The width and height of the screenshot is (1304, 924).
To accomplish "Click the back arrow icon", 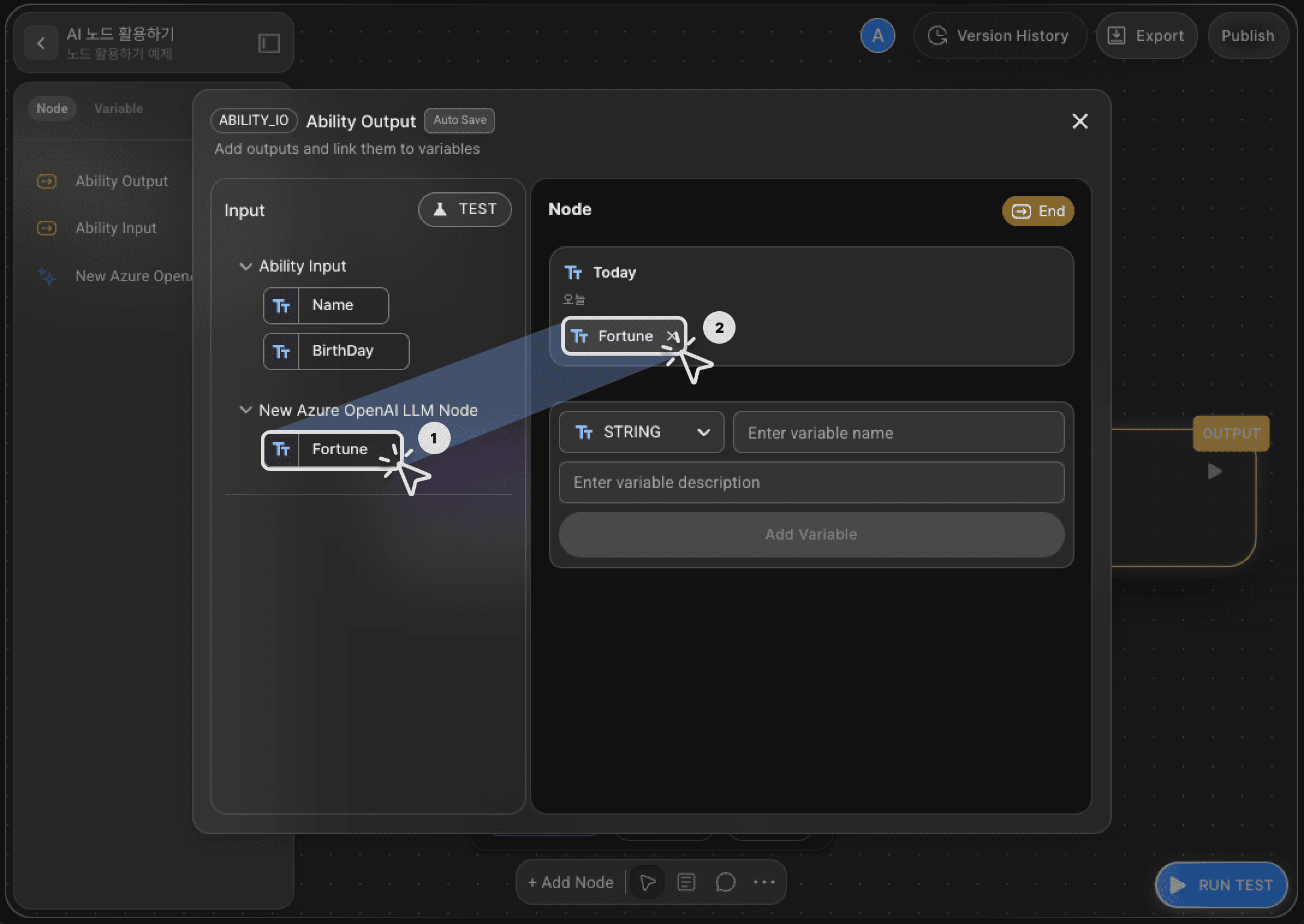I will coord(41,43).
